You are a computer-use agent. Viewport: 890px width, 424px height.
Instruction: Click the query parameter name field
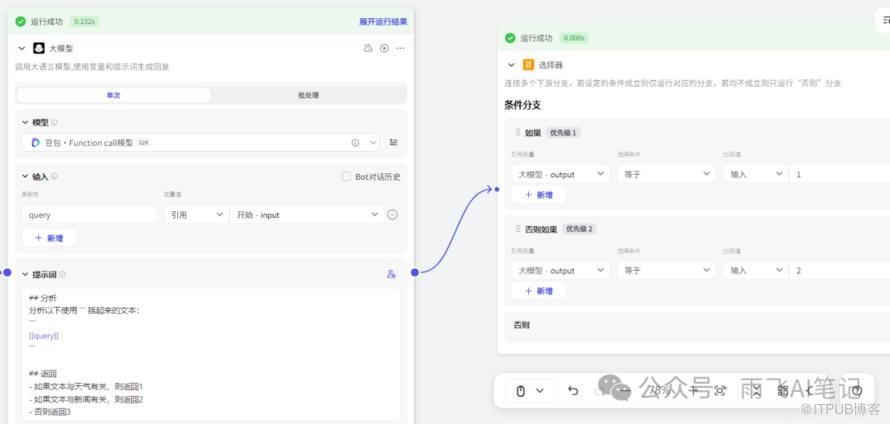click(x=89, y=215)
